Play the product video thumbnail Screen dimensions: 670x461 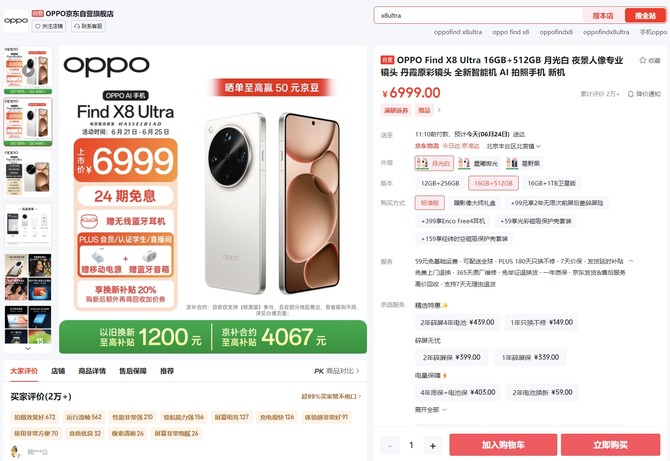[x=28, y=70]
